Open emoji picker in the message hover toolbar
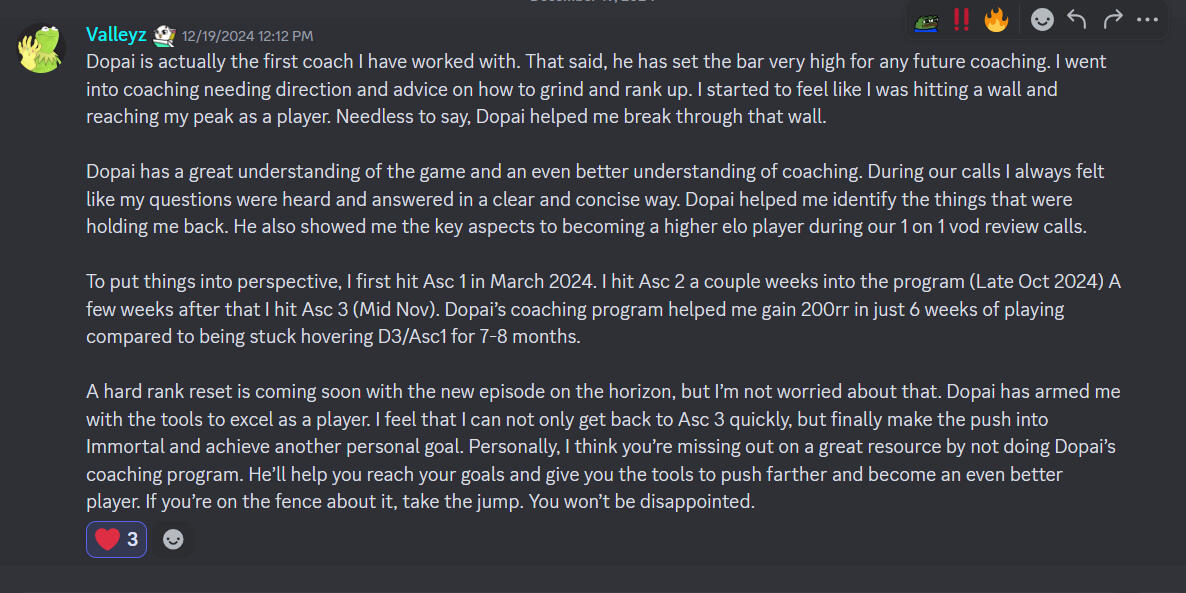Viewport: 1186px width, 593px height. (1042, 19)
